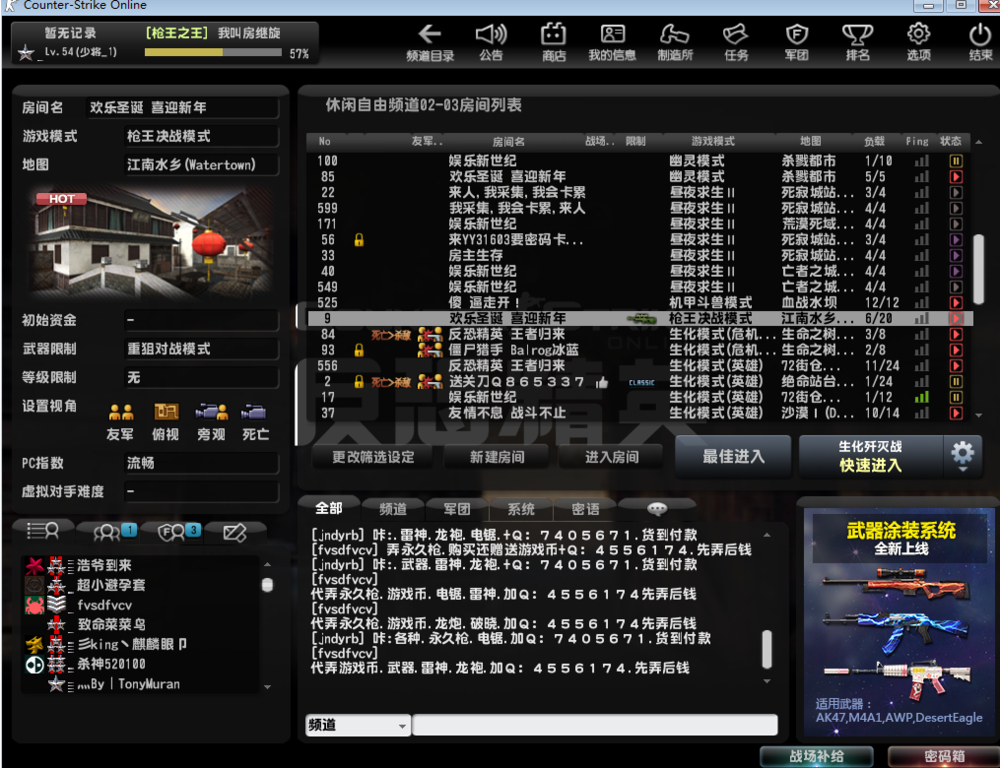This screenshot has height=768, width=1000.
Task: Sort room list by No column
Action: tap(325, 141)
